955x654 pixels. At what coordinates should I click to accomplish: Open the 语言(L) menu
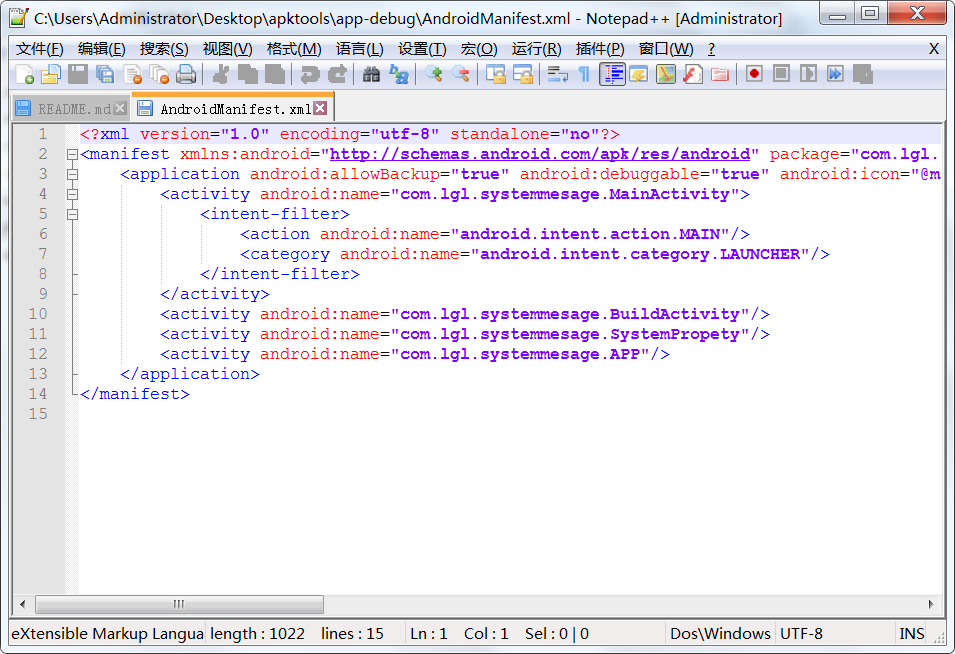click(x=359, y=49)
